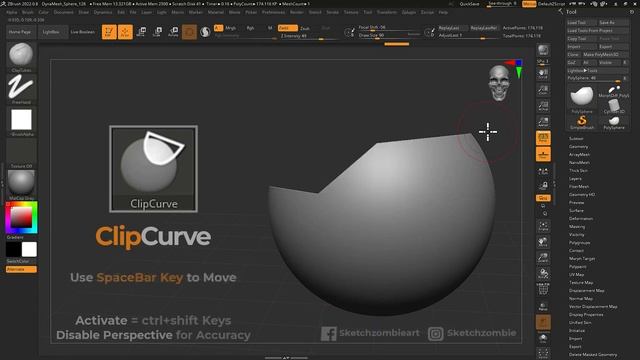Adjust the Draw Size slider
The width and height of the screenshot is (640, 360).
(389, 36)
